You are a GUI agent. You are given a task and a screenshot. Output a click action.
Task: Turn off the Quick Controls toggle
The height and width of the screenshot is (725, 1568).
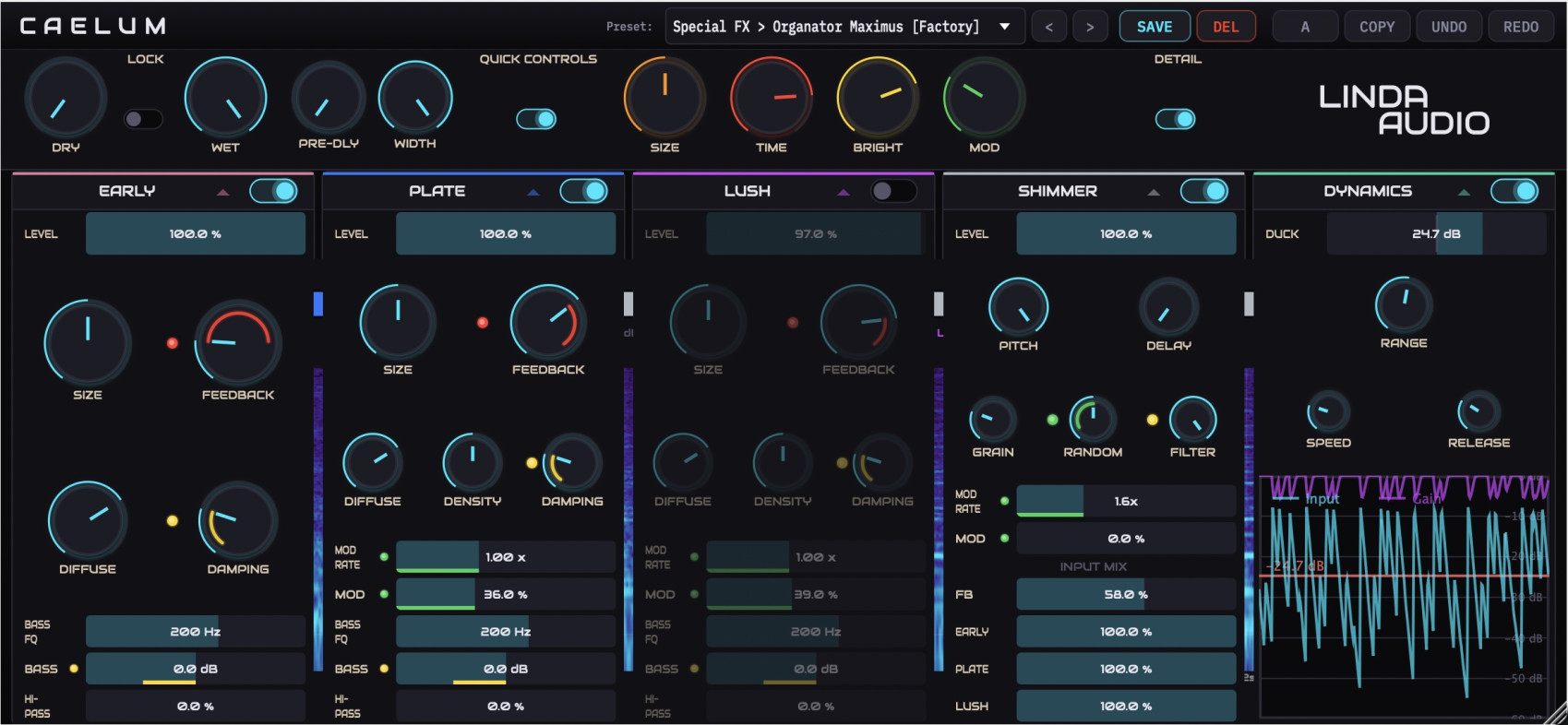click(536, 119)
